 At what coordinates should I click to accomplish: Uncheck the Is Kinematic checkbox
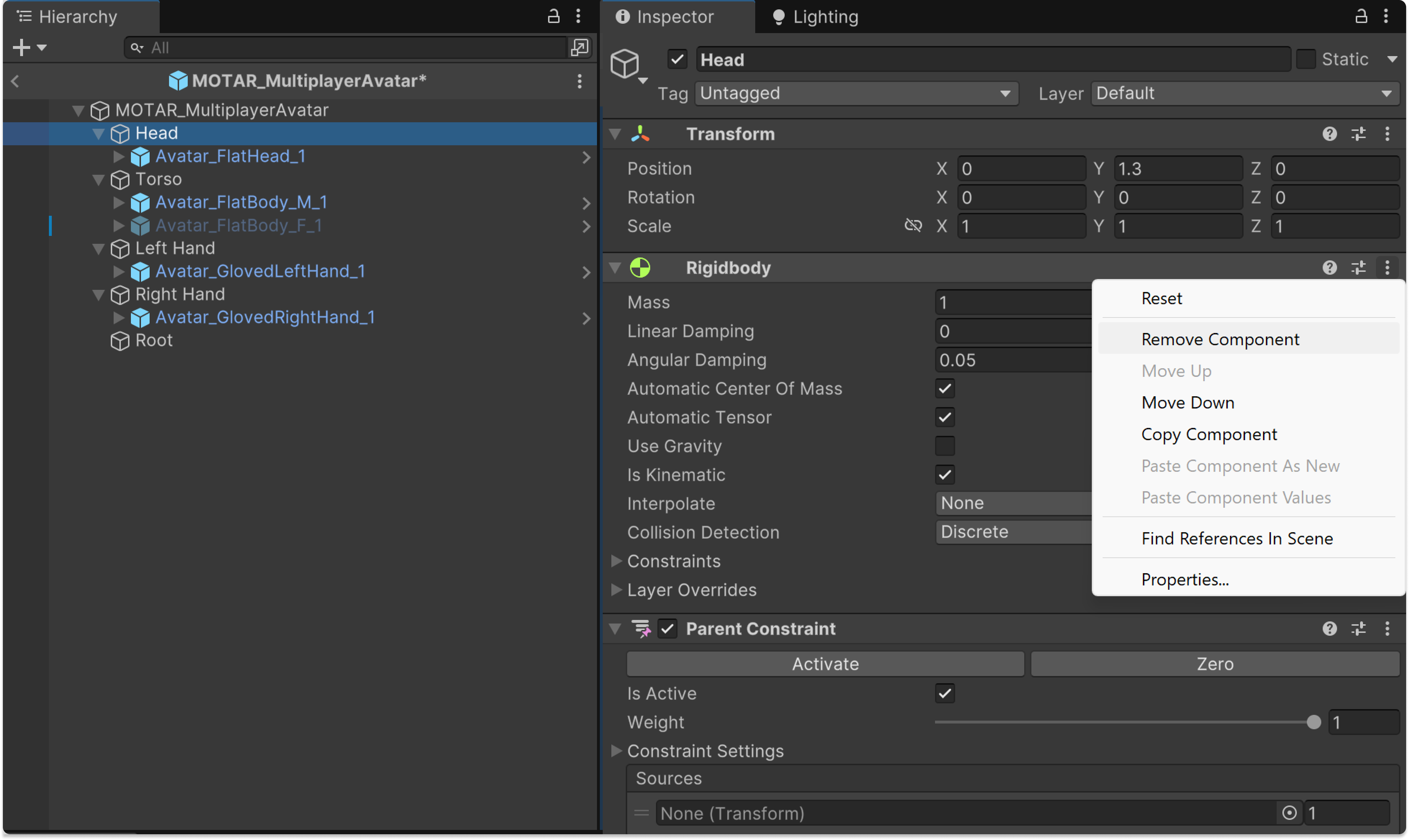tap(945, 475)
